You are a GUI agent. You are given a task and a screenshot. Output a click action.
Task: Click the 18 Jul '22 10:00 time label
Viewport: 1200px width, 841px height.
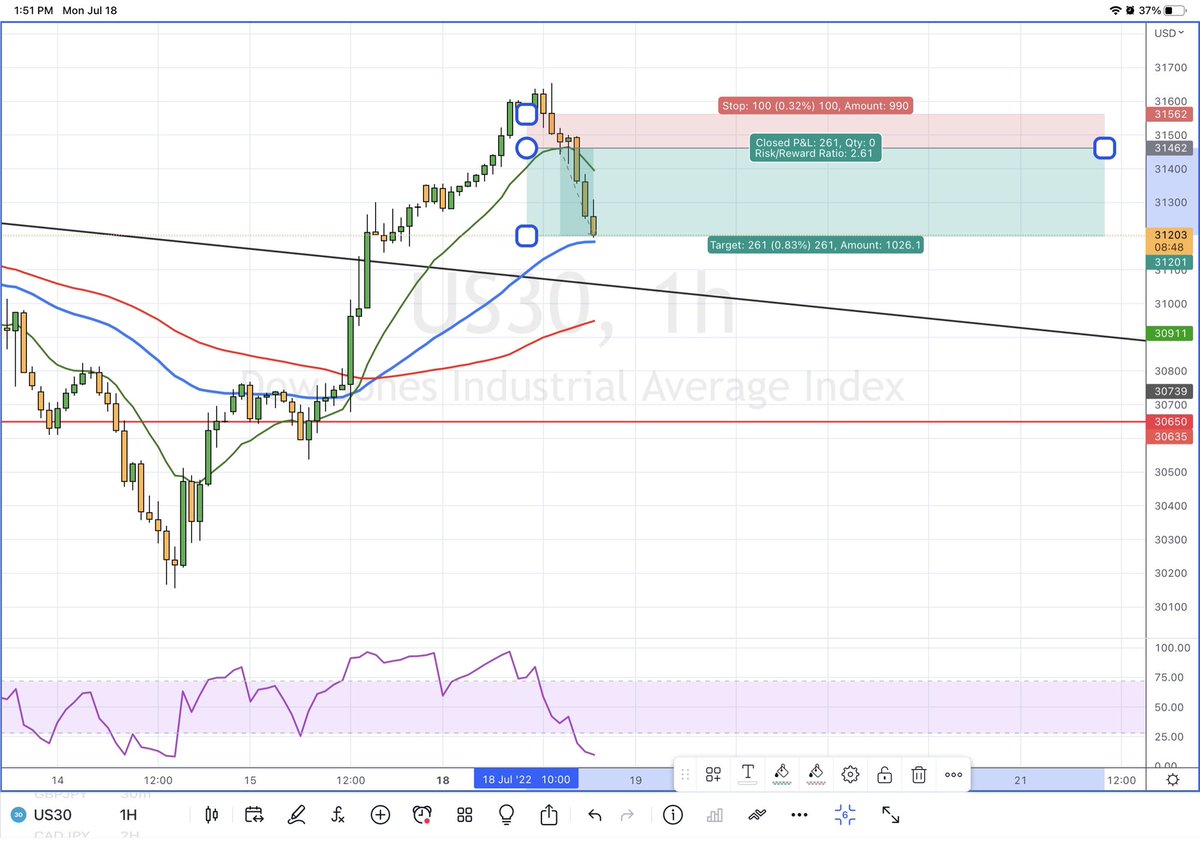526,780
